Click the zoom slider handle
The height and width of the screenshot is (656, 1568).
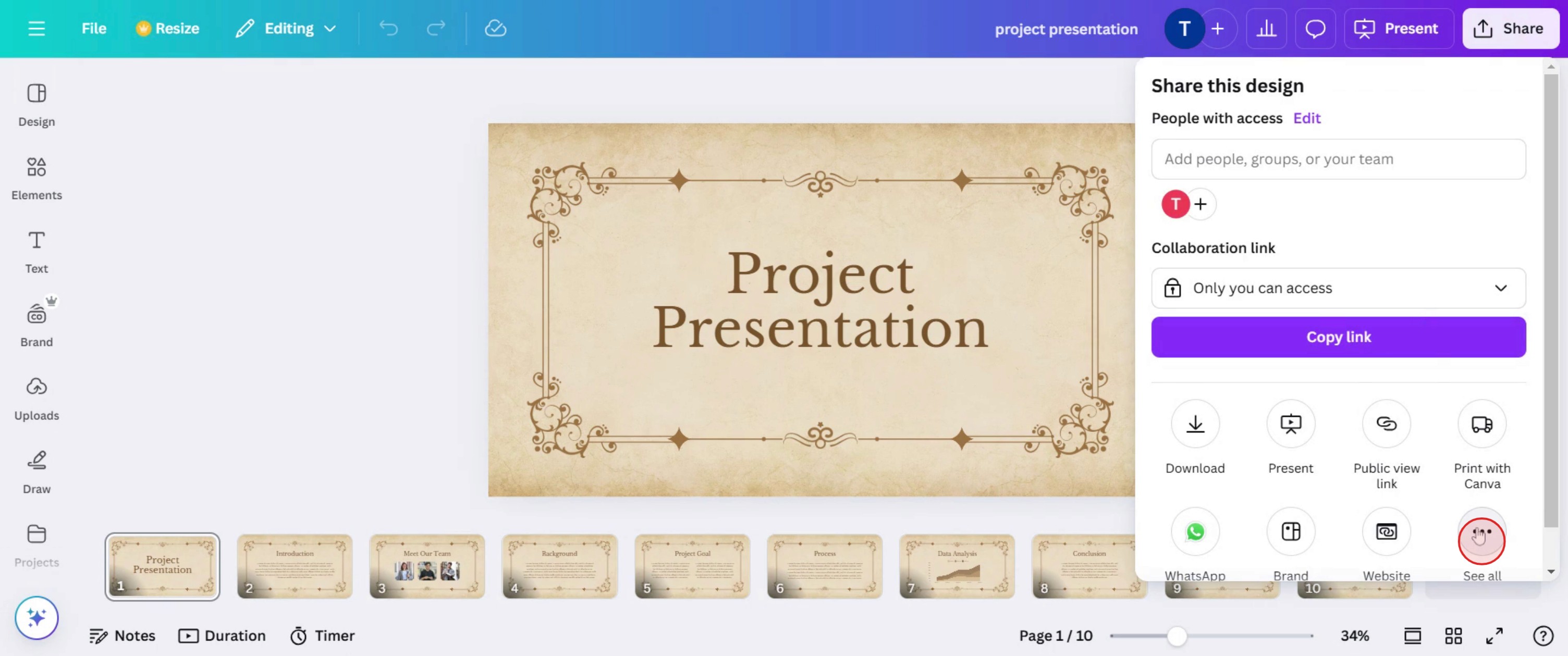click(x=1177, y=636)
